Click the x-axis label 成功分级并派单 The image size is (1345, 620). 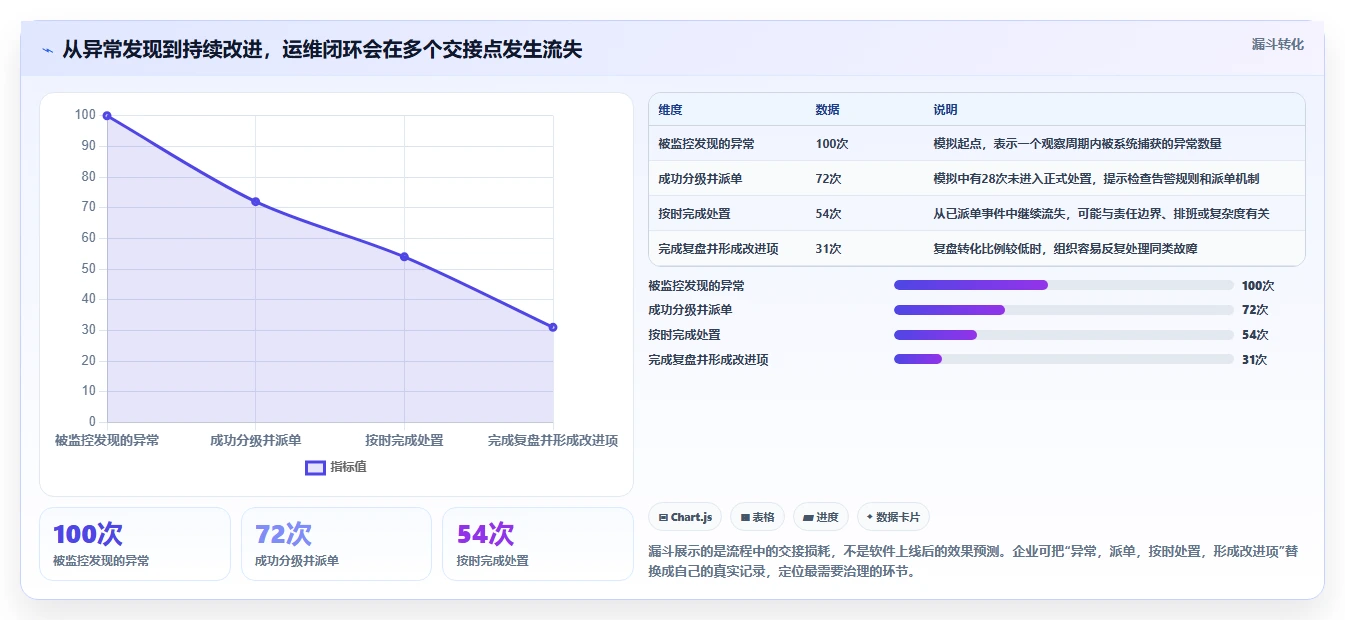(x=255, y=440)
